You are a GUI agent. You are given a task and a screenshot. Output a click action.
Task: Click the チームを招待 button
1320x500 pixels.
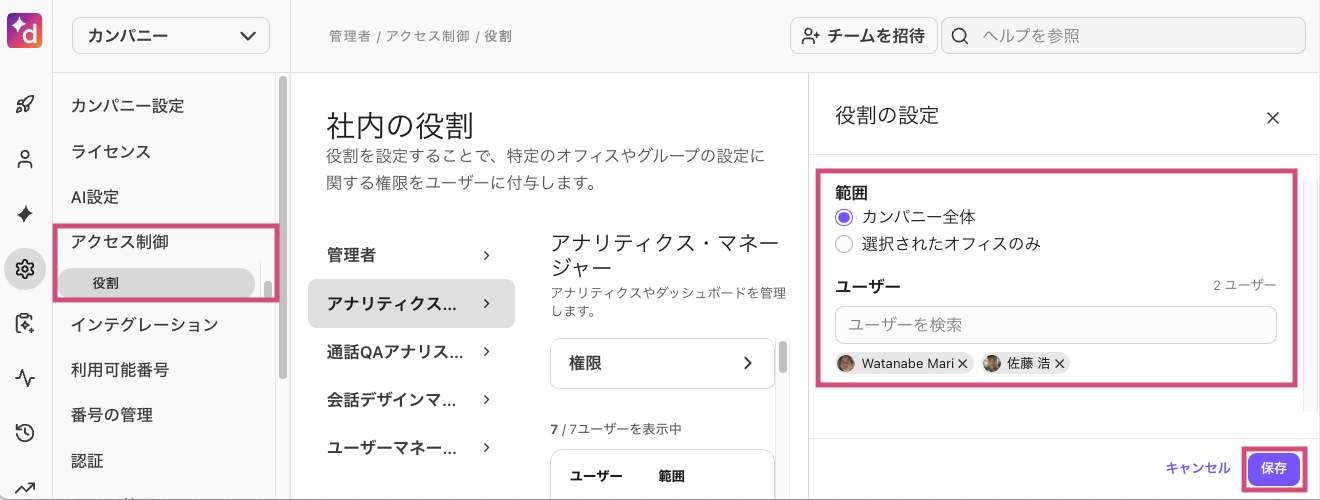(864, 36)
